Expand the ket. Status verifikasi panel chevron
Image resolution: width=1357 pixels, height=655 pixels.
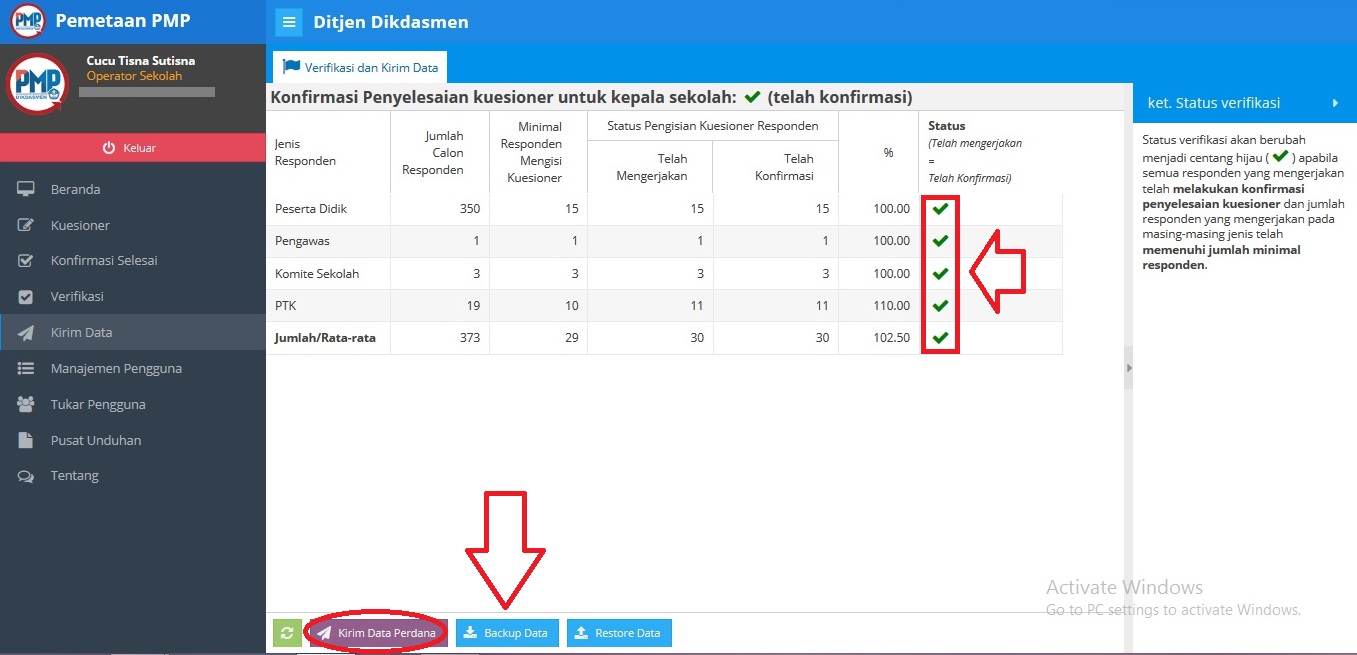coord(1337,103)
